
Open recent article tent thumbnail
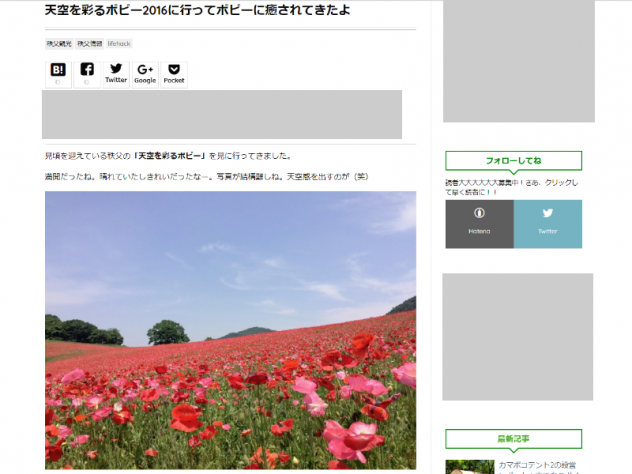coord(470,467)
